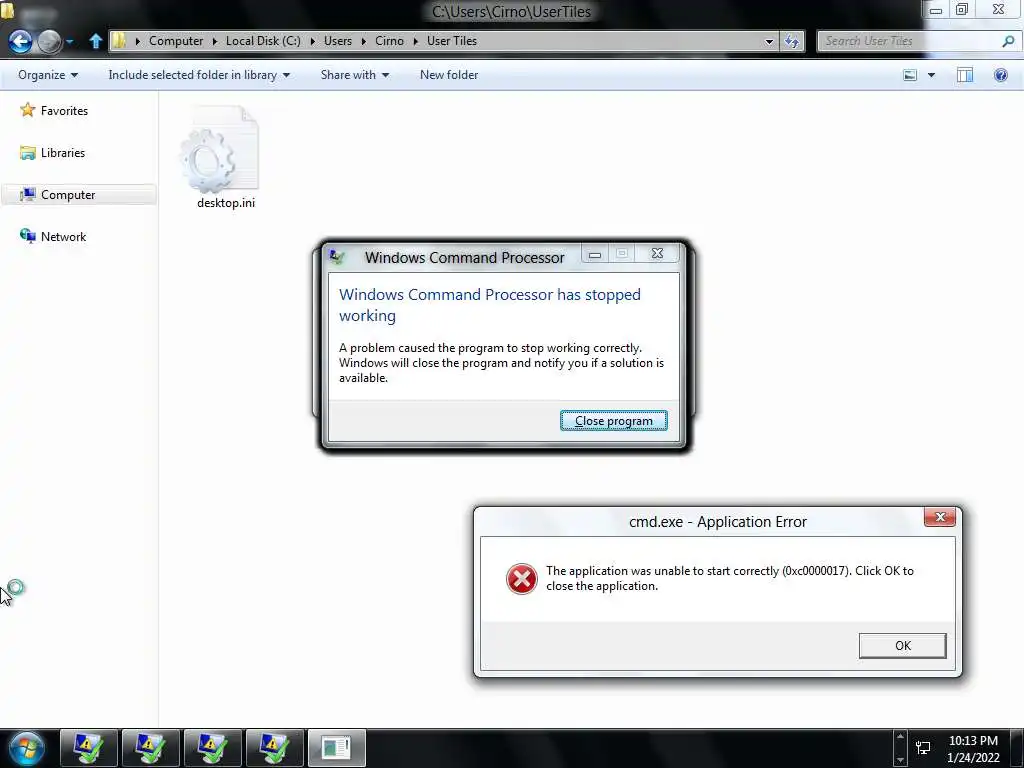
Task: Click the Network globe icon
Action: click(x=27, y=236)
